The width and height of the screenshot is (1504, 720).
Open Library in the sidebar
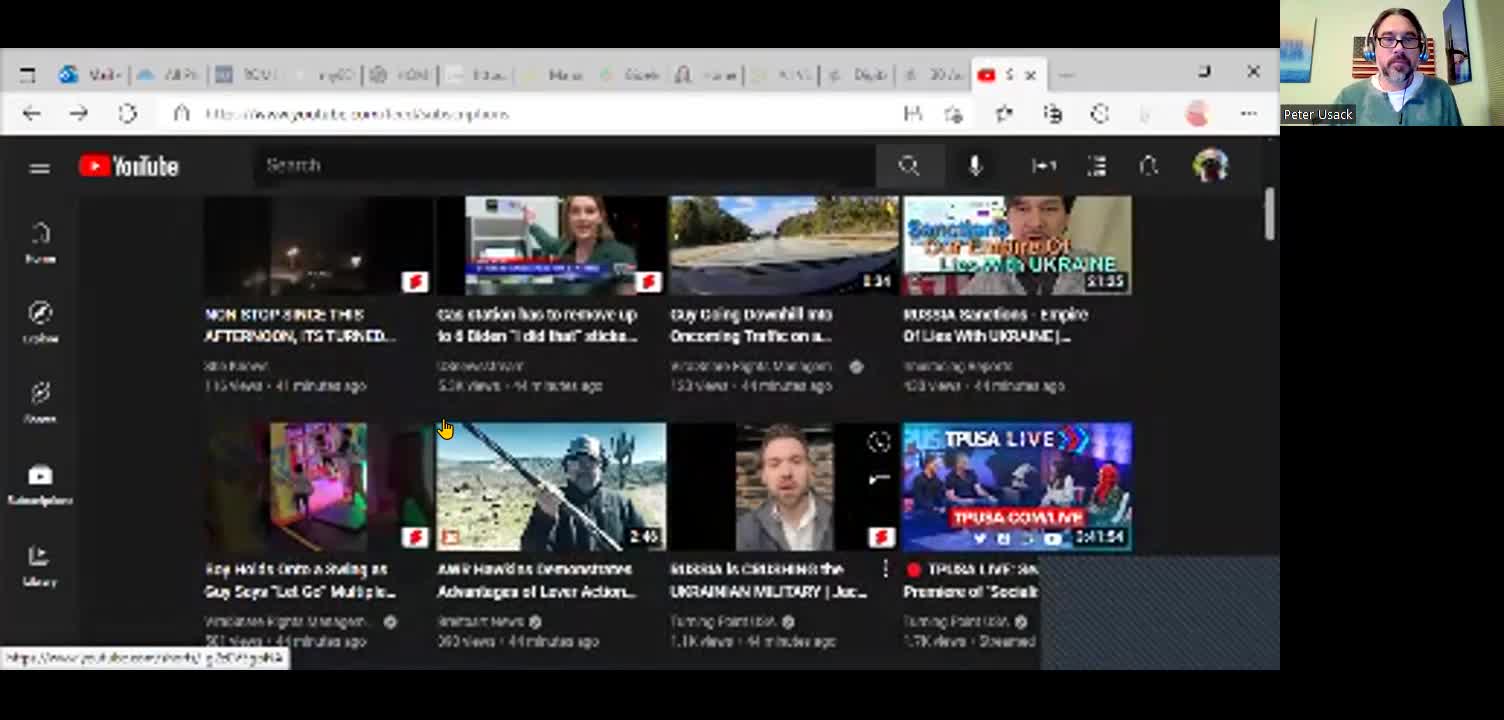(x=40, y=565)
